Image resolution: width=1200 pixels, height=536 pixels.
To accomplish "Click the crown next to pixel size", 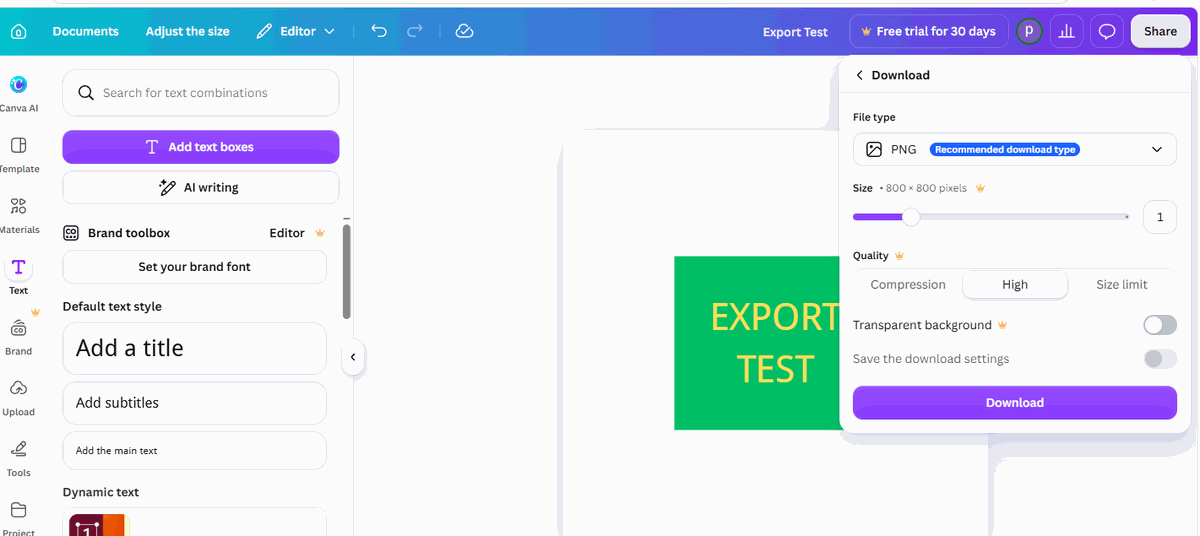I will (981, 188).
